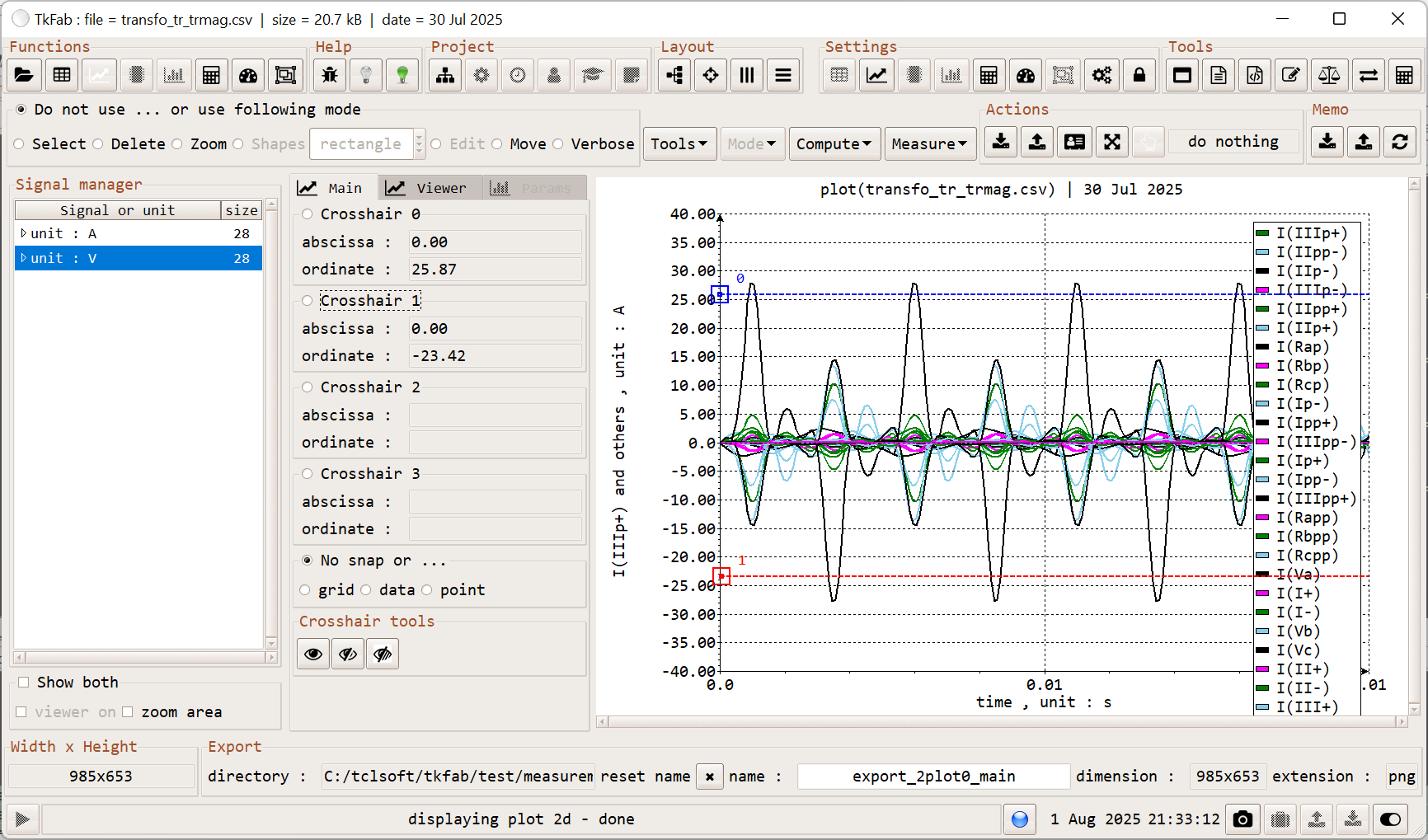Enable the Show both checkbox
1428x840 pixels.
[24, 683]
